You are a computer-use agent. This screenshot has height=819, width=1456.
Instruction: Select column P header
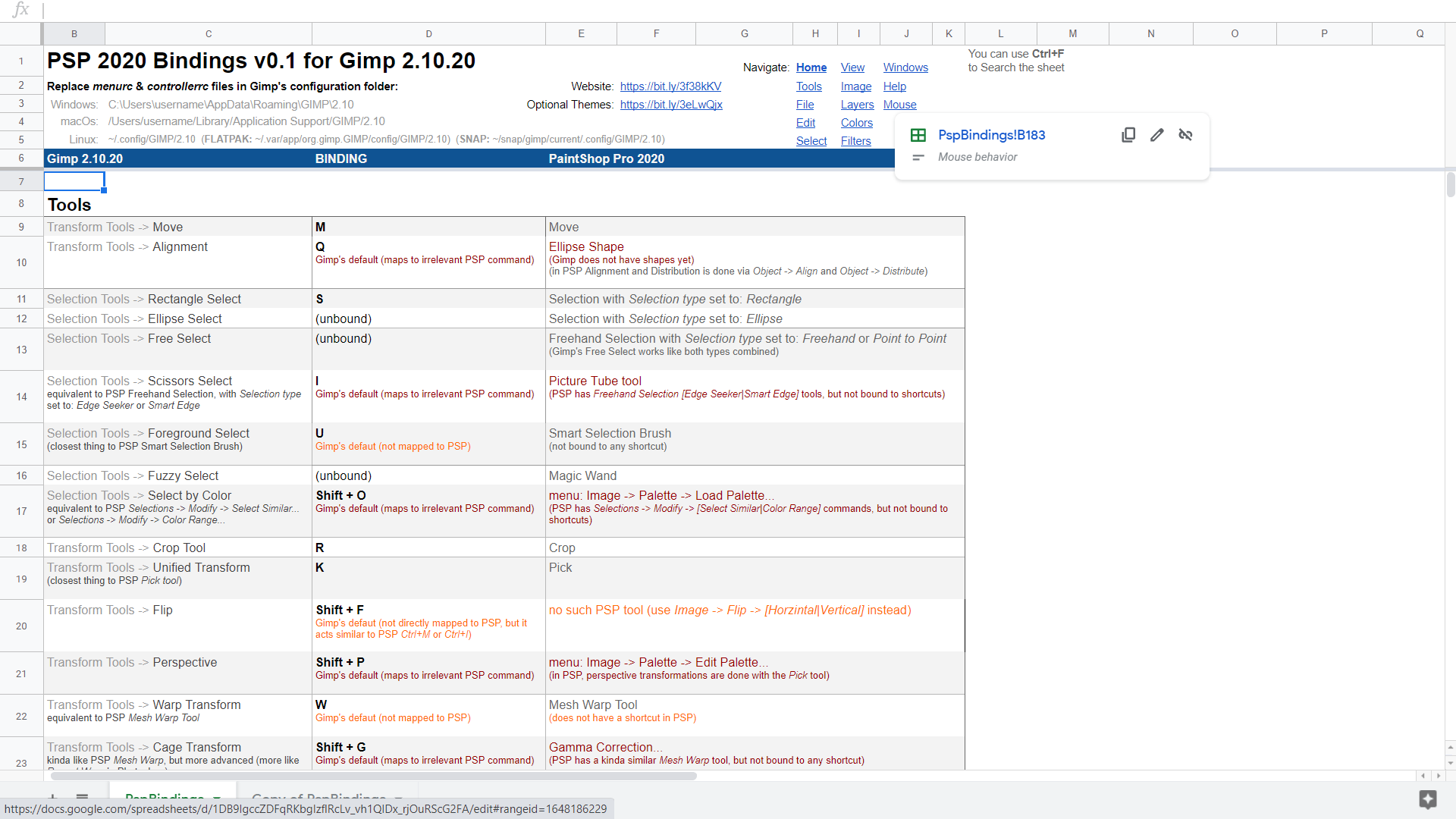click(1324, 33)
